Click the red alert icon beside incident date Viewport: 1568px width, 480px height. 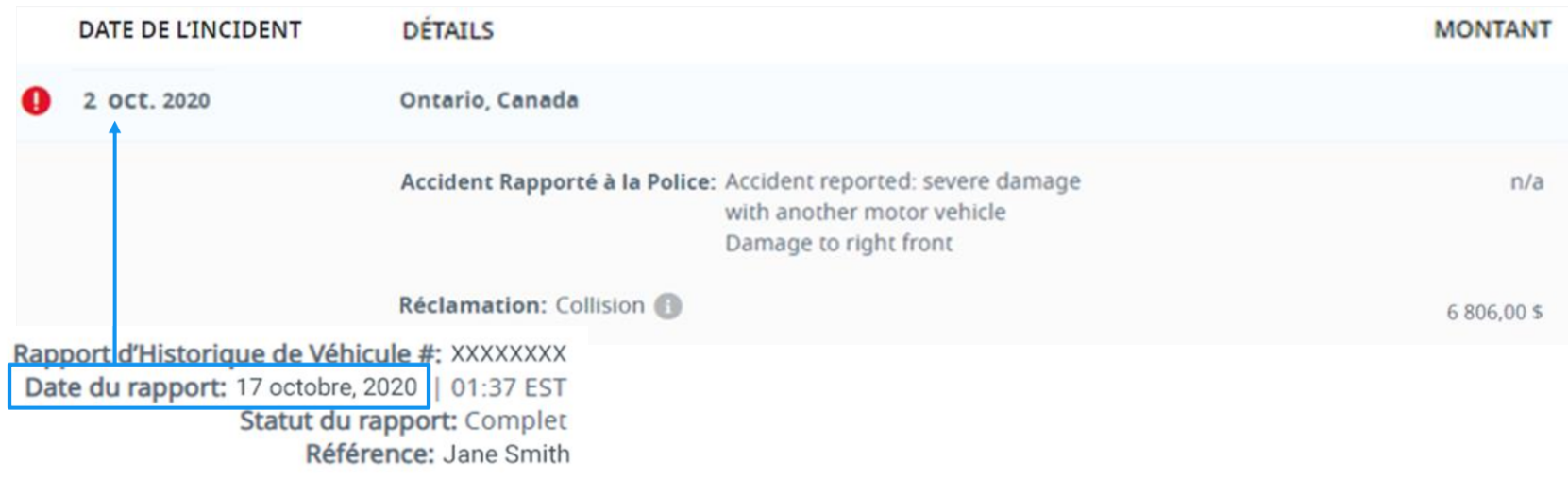[36, 100]
